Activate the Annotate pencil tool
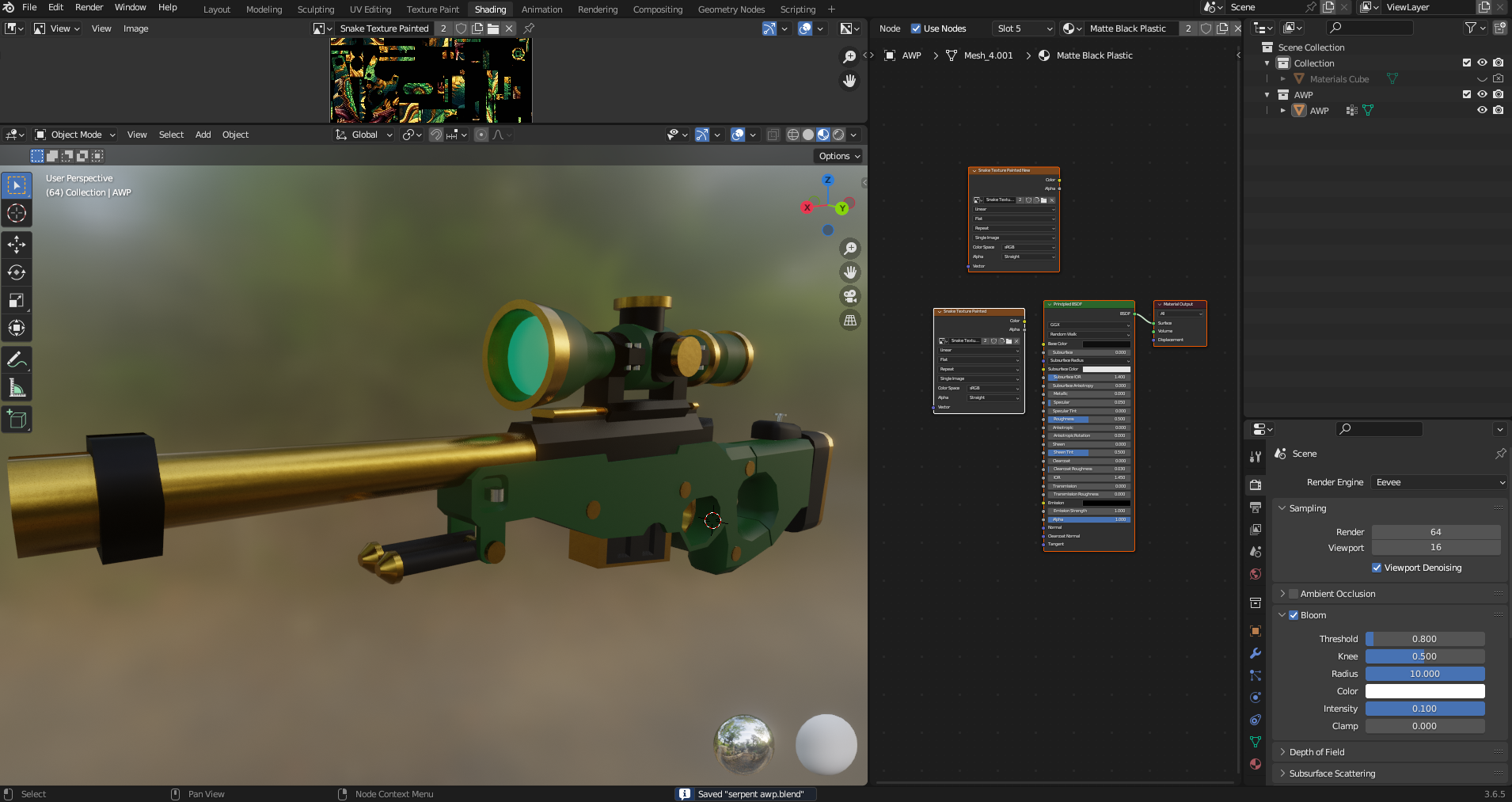 17,360
